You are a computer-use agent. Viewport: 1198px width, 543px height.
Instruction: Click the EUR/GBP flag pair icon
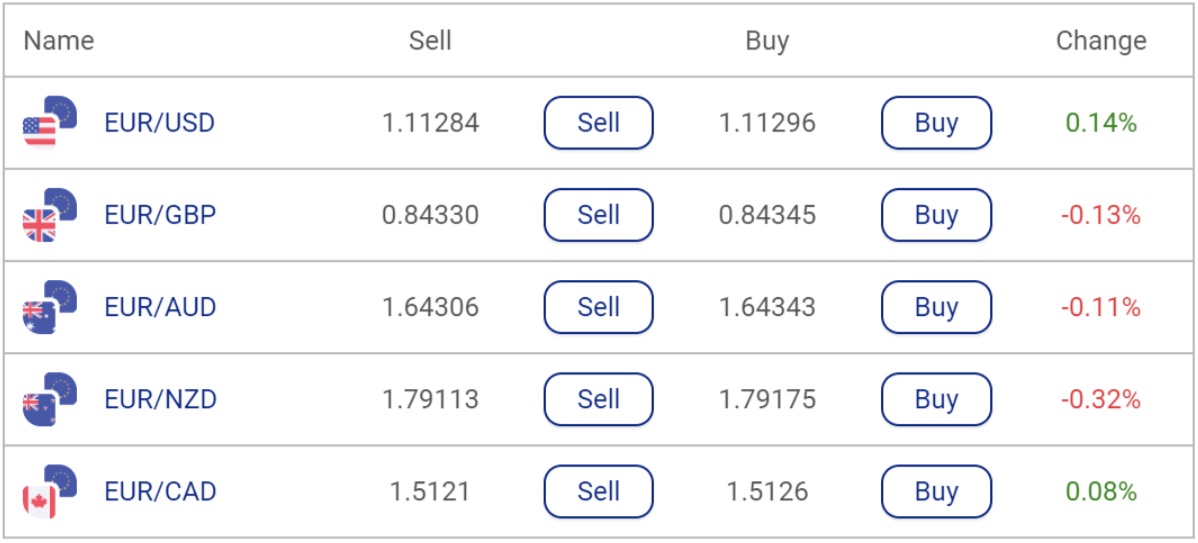[50, 215]
